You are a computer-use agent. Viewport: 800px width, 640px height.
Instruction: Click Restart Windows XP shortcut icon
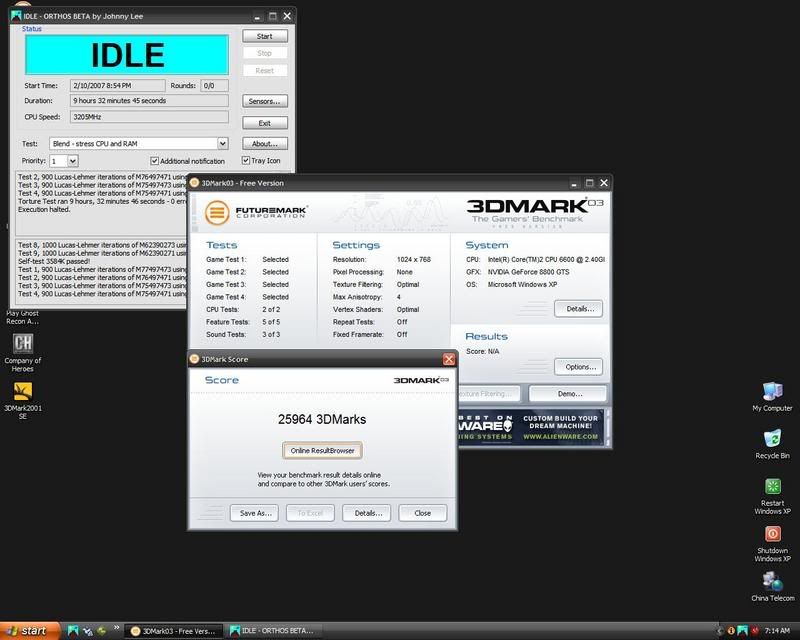click(772, 487)
